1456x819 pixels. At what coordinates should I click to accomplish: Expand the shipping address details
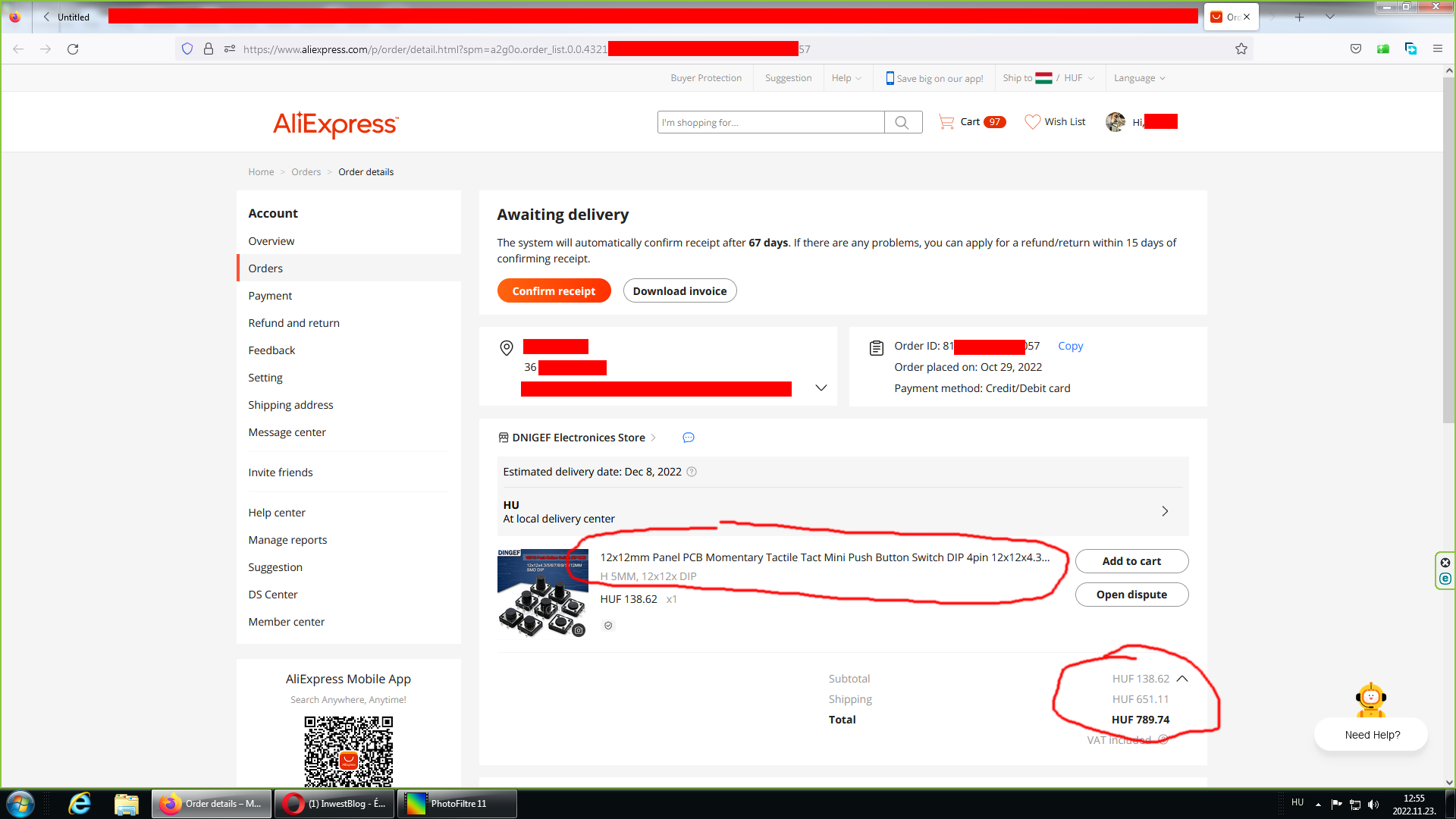coord(821,388)
